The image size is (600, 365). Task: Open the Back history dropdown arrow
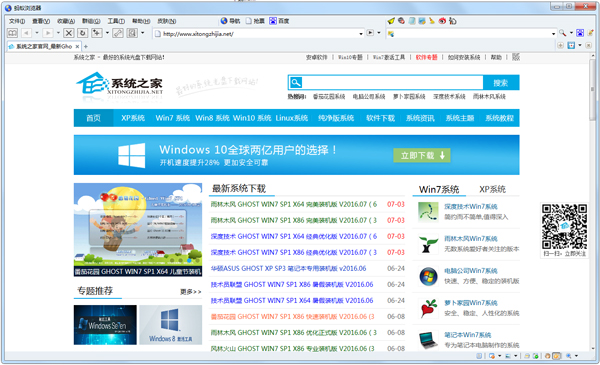click(x=37, y=33)
